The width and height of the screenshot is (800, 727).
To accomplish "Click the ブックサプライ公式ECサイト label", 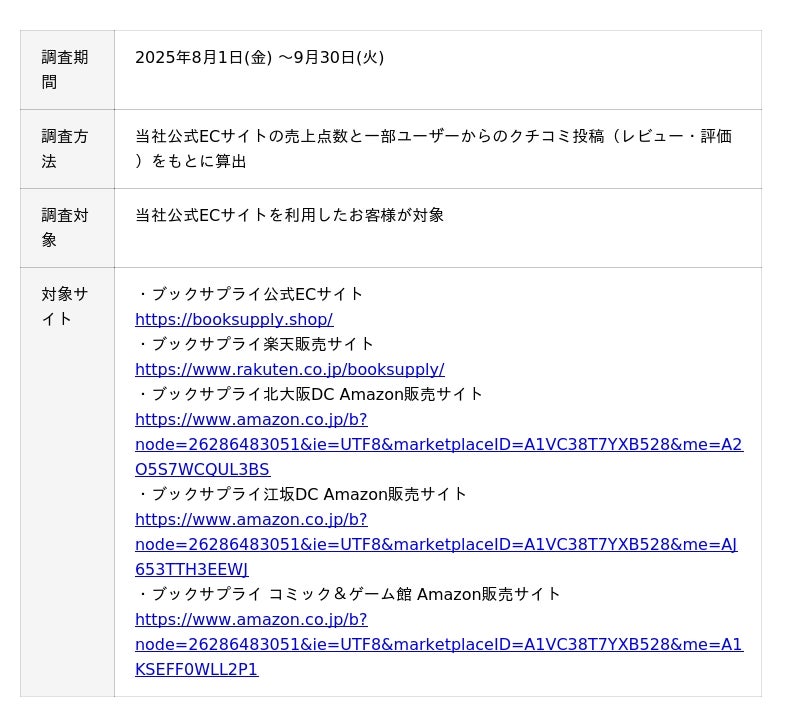I will 256,294.
